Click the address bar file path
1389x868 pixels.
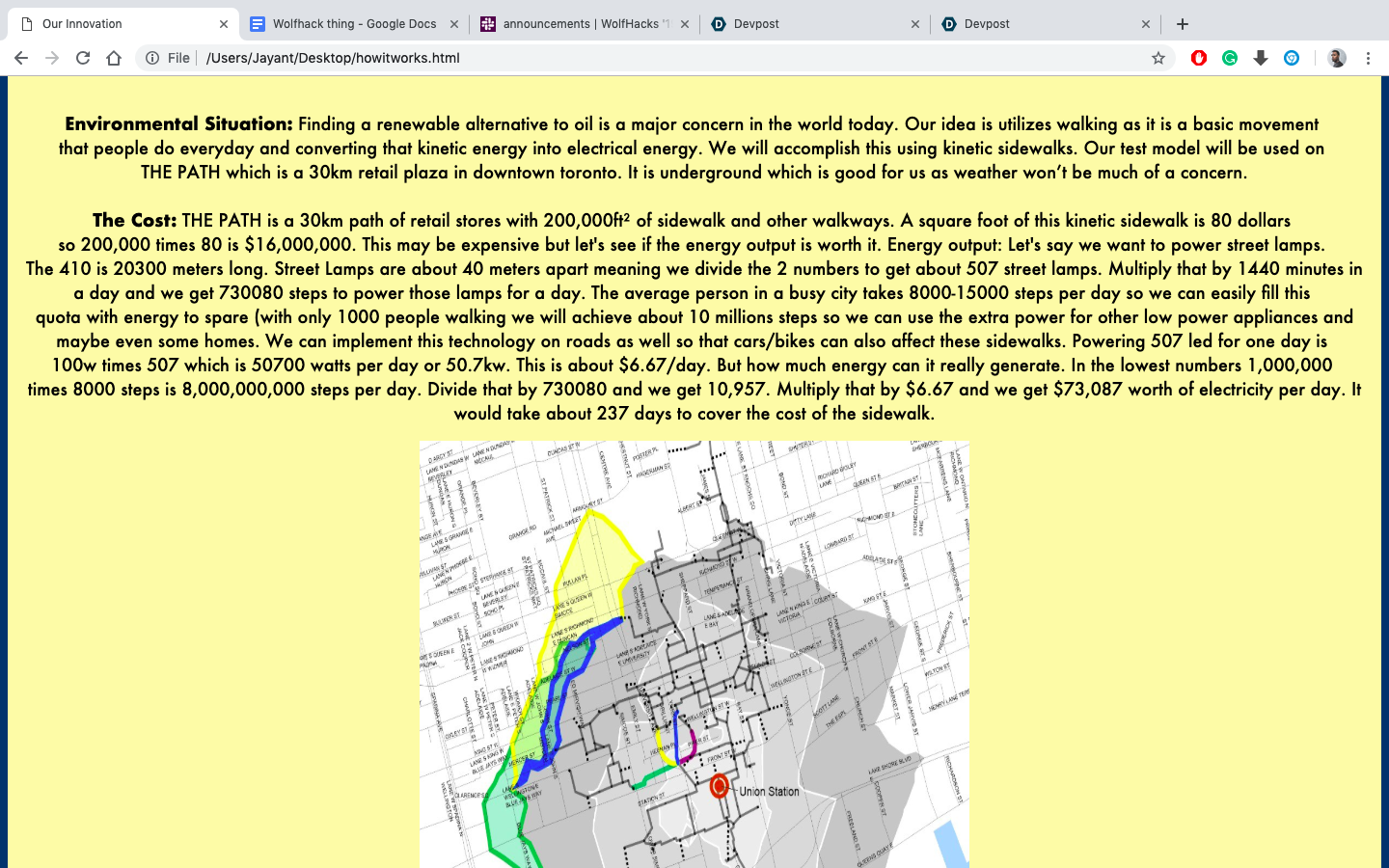pos(333,58)
